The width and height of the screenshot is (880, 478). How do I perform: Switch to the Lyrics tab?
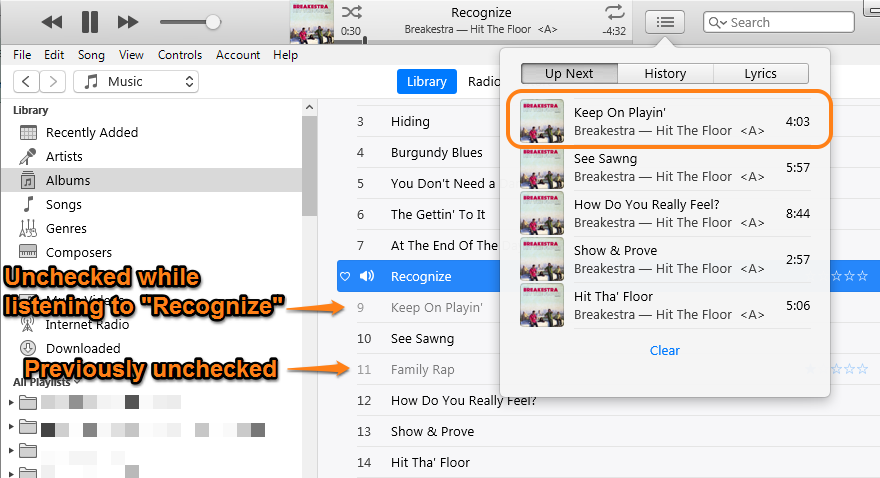[760, 73]
